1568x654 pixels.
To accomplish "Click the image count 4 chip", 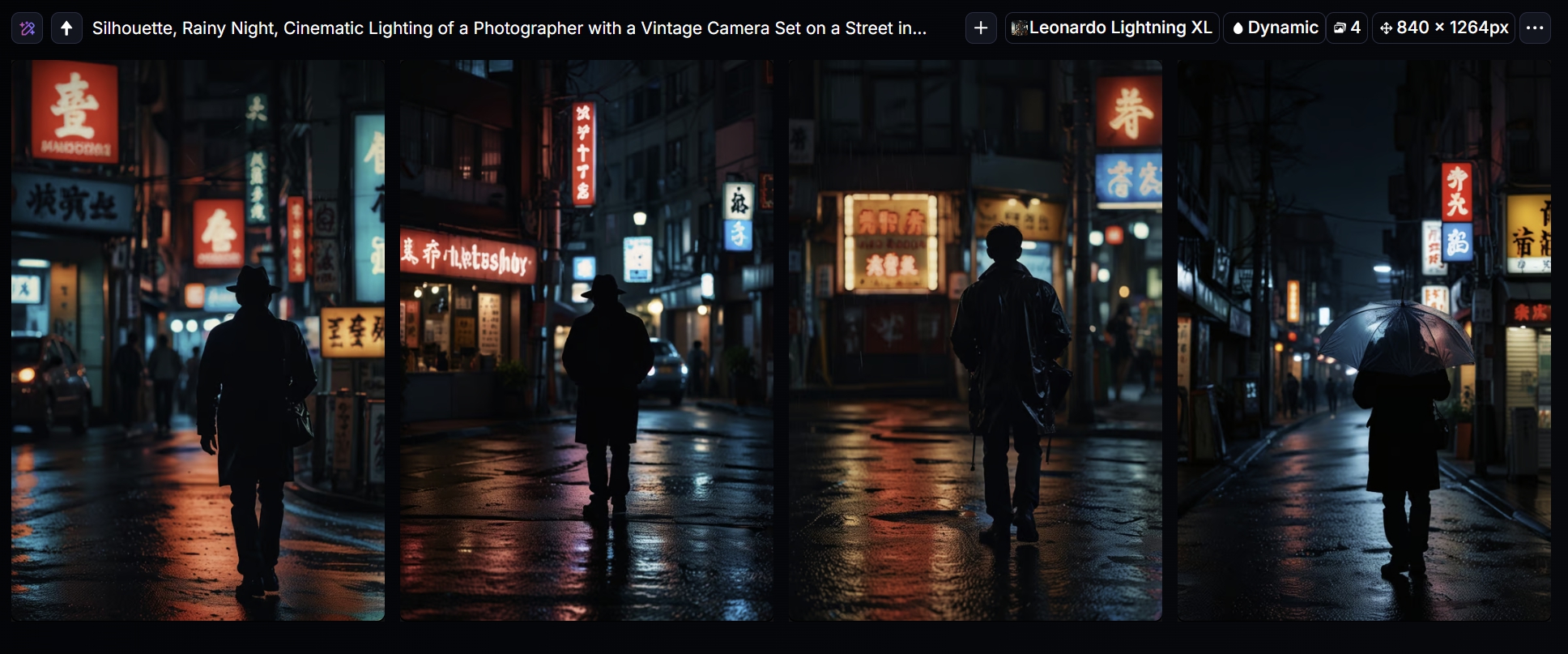I will tap(1347, 28).
